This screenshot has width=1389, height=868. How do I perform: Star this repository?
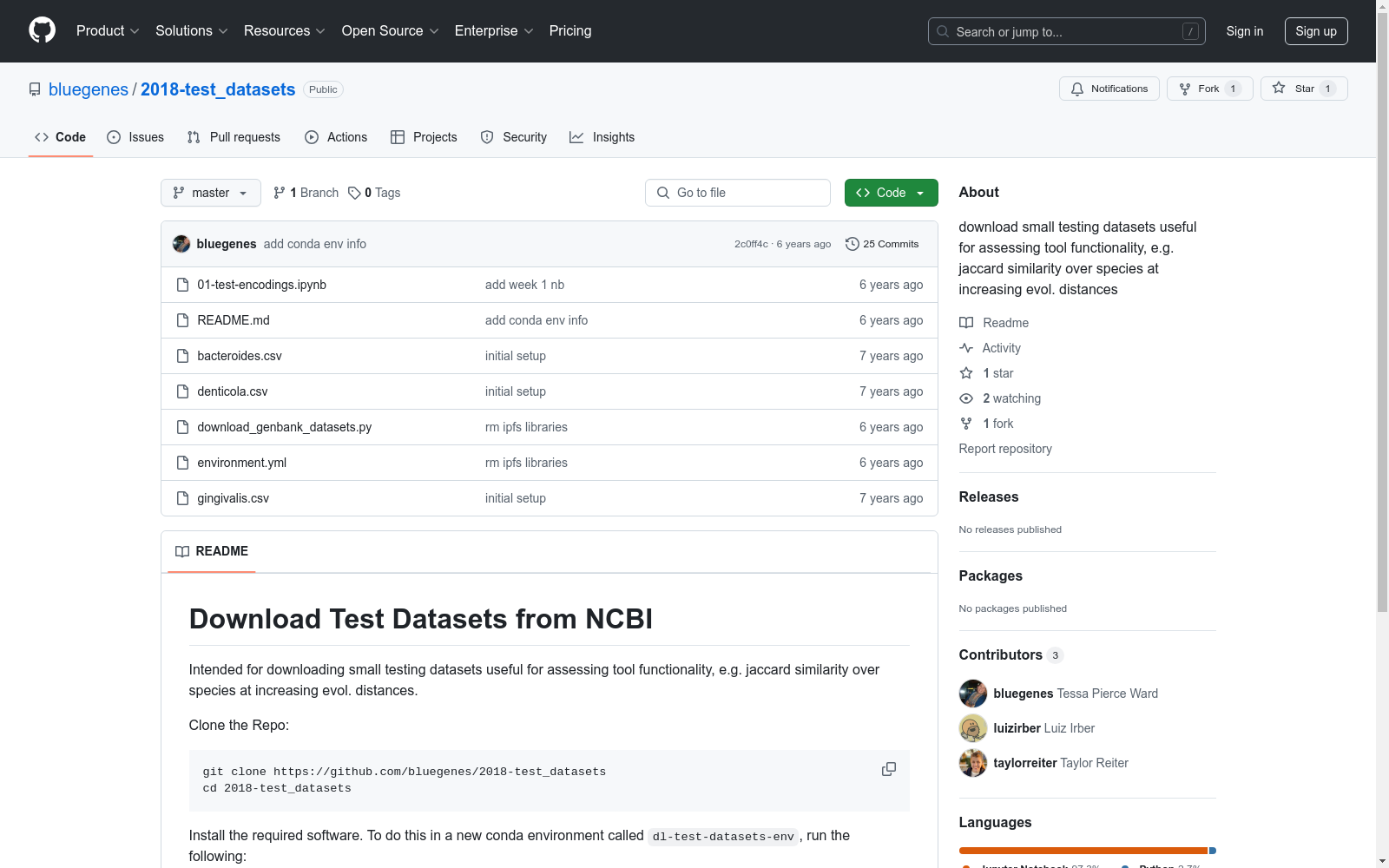pos(1304,89)
